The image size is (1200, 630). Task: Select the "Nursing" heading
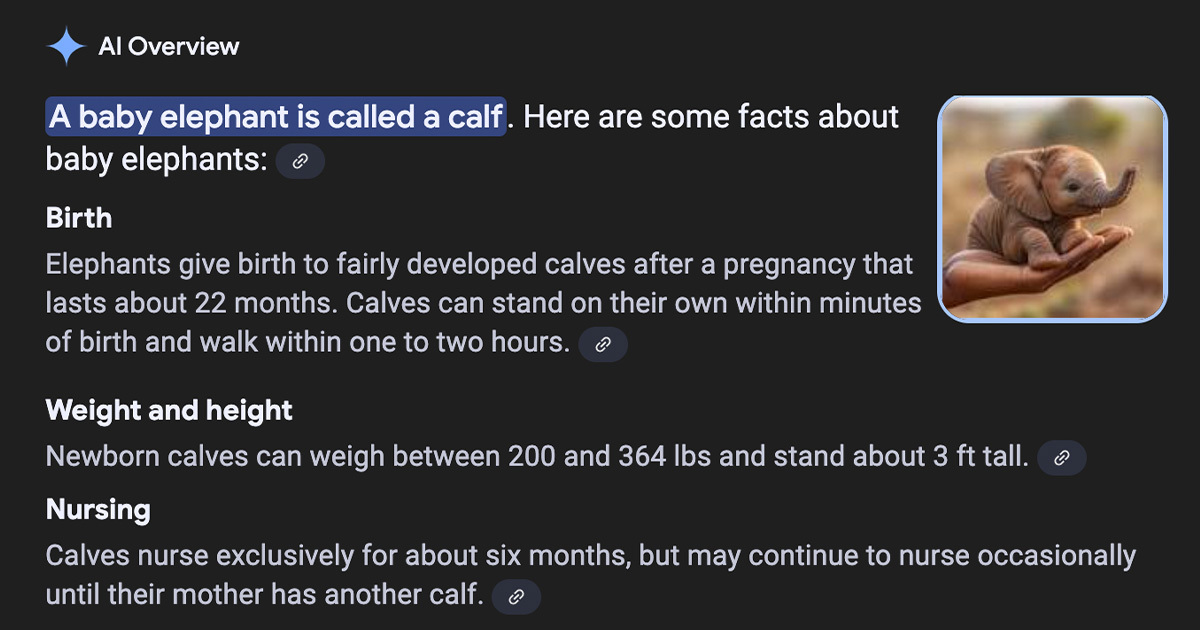tap(98, 509)
